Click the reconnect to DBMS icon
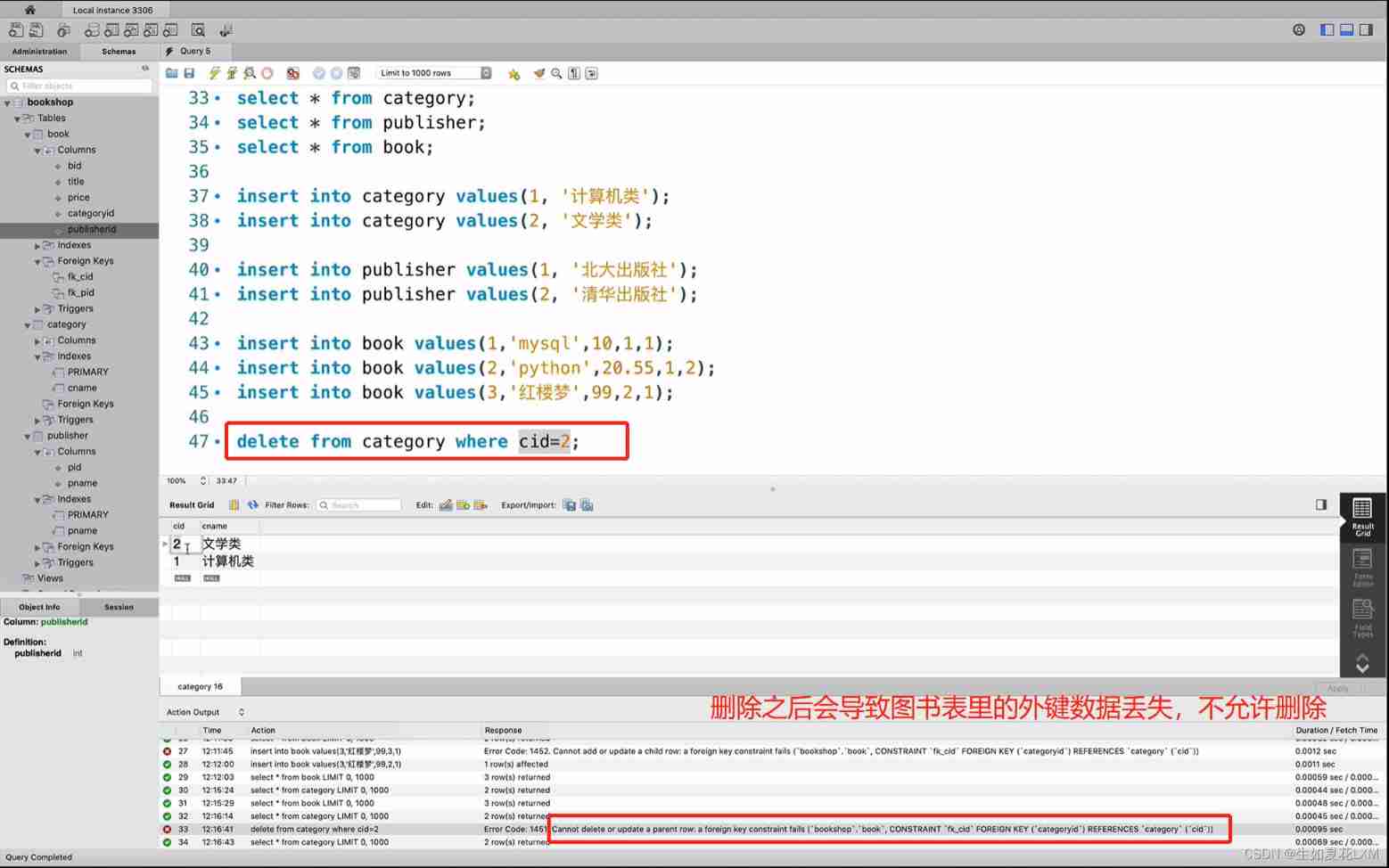 pyautogui.click(x=226, y=30)
